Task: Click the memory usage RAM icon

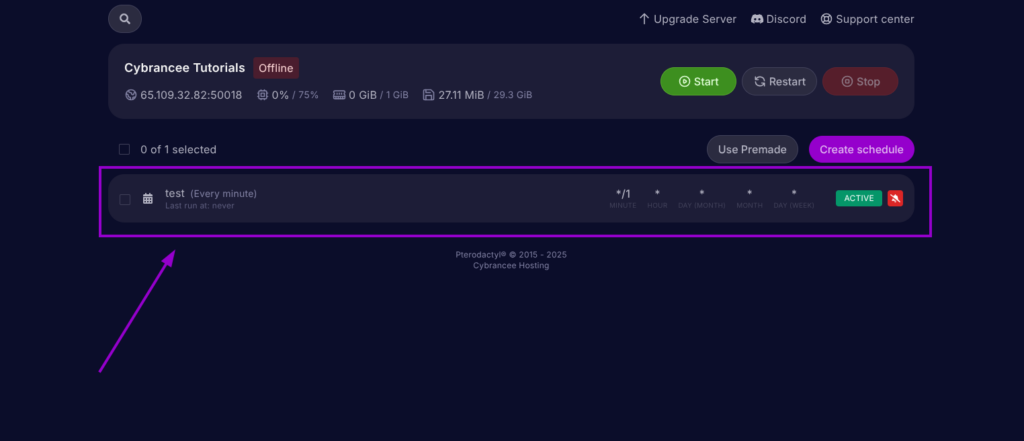Action: pyautogui.click(x=339, y=95)
